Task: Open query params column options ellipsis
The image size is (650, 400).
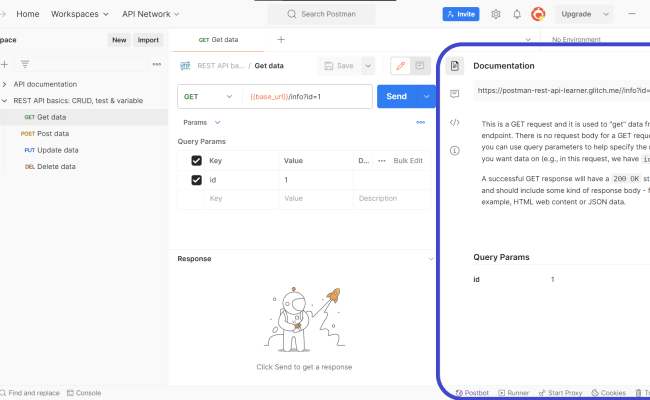Action: click(382, 161)
